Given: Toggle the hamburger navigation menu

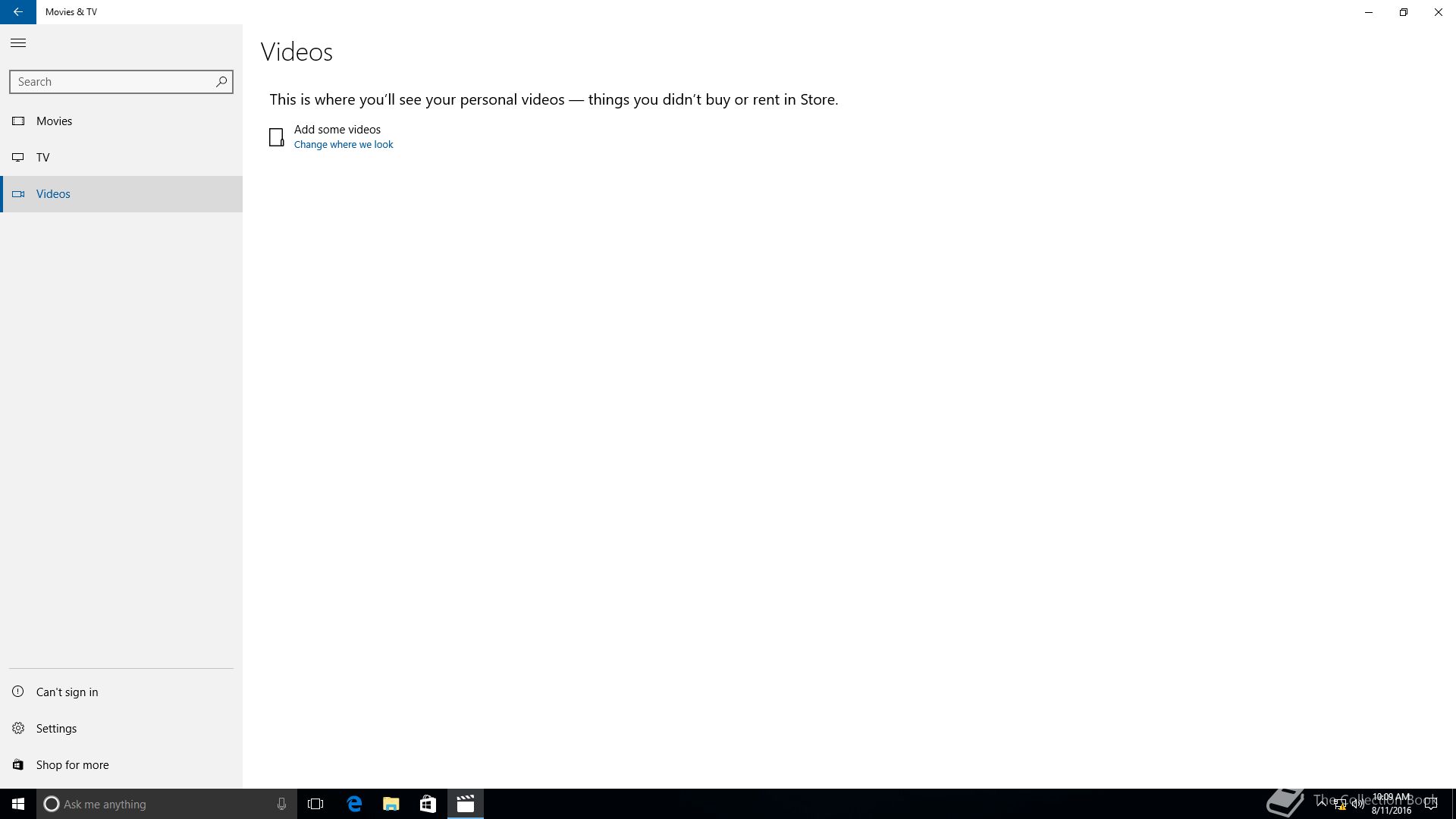Looking at the screenshot, I should coord(18,43).
